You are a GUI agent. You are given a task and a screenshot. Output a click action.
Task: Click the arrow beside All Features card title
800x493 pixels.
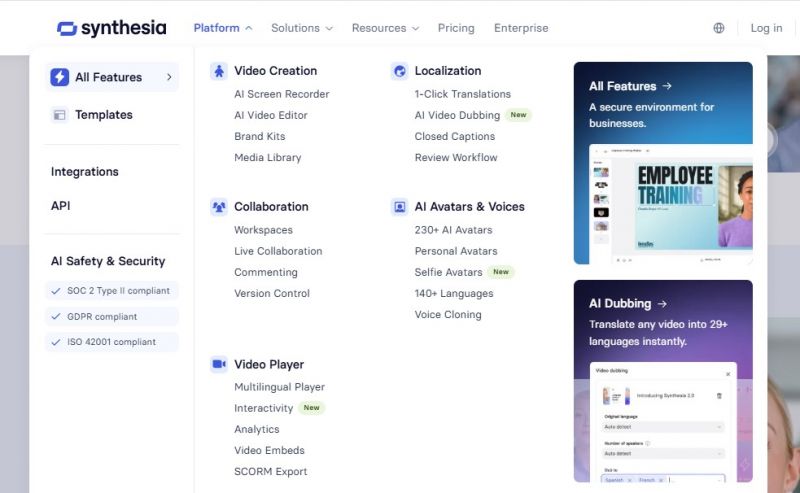667,86
